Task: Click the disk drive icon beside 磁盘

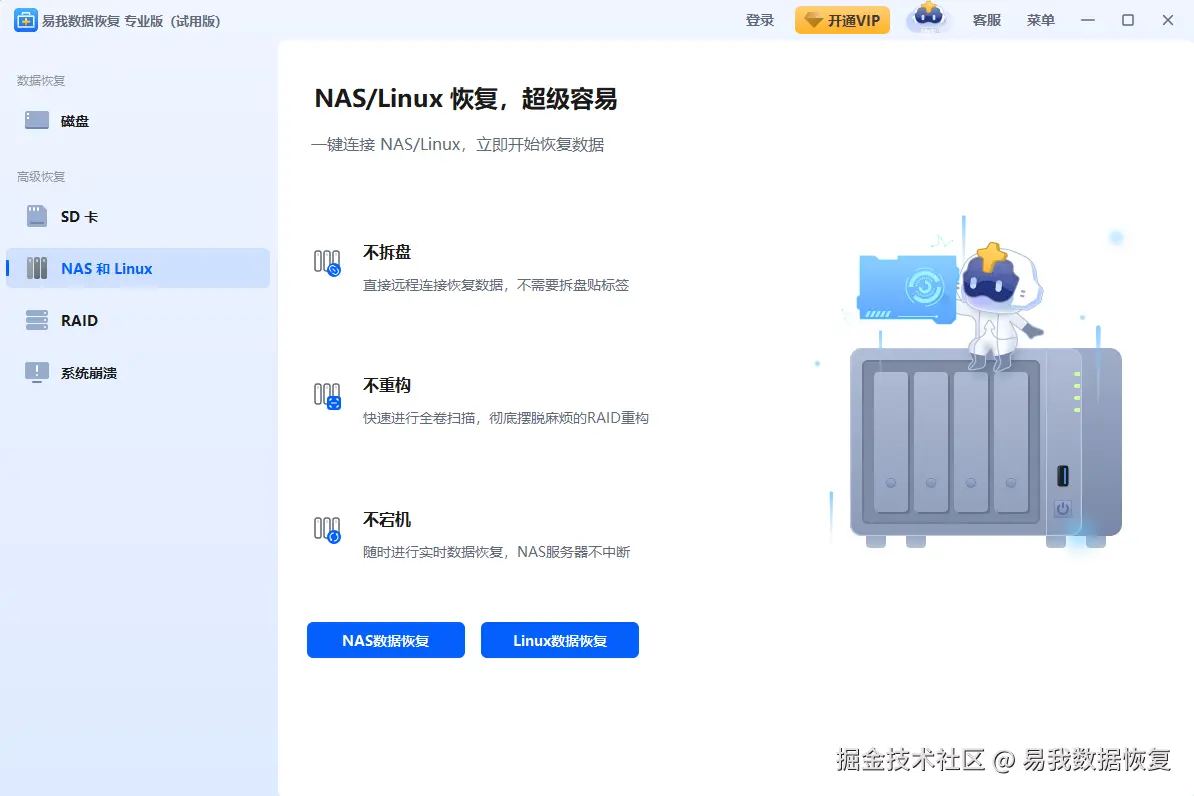Action: [x=37, y=120]
